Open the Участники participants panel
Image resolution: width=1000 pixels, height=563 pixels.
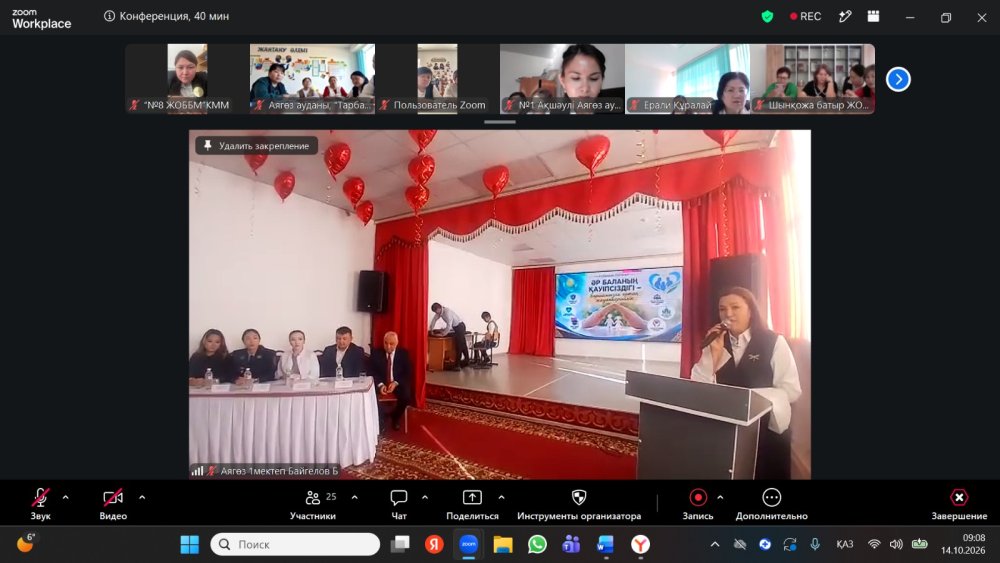pyautogui.click(x=313, y=504)
